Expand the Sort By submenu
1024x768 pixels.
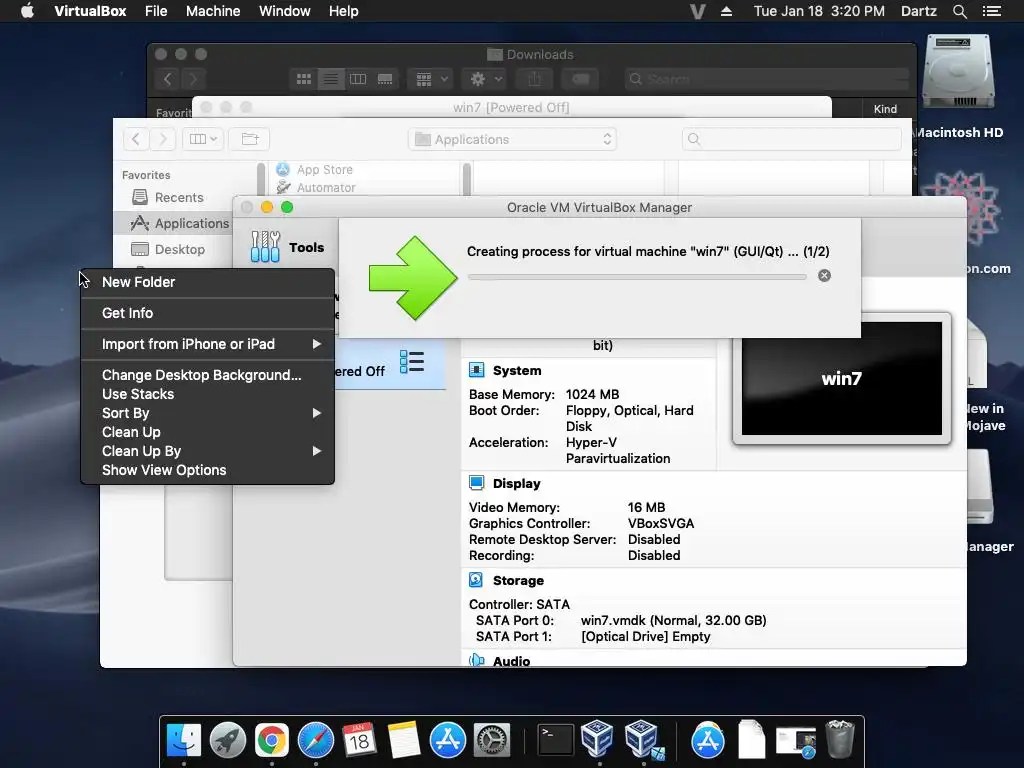pyautogui.click(x=208, y=413)
